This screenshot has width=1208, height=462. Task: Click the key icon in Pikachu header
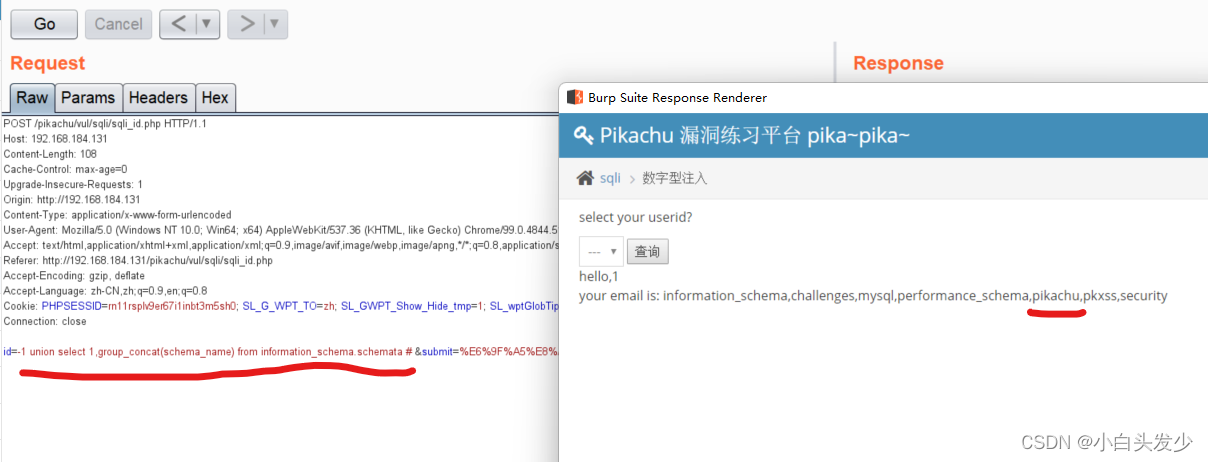(x=584, y=135)
